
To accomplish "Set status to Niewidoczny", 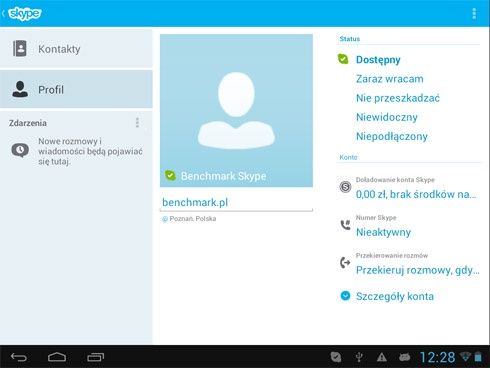I will [x=387, y=117].
